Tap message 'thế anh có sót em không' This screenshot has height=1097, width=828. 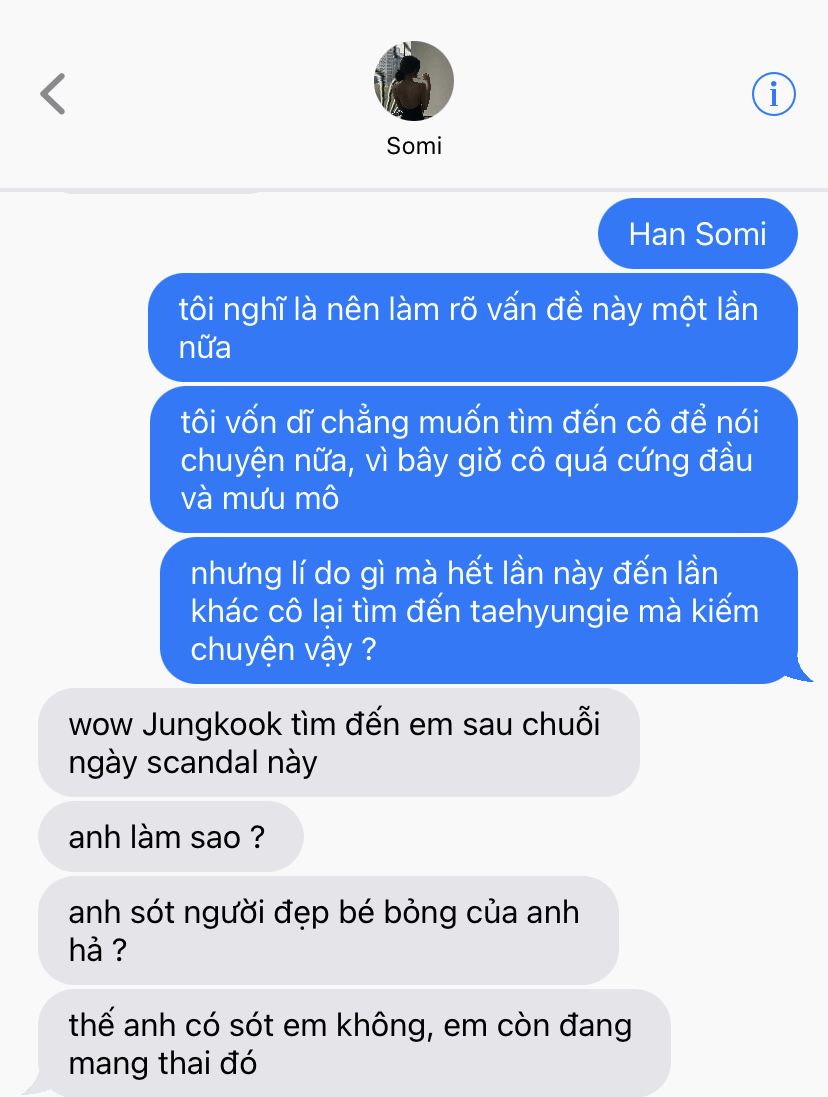coord(354,1043)
